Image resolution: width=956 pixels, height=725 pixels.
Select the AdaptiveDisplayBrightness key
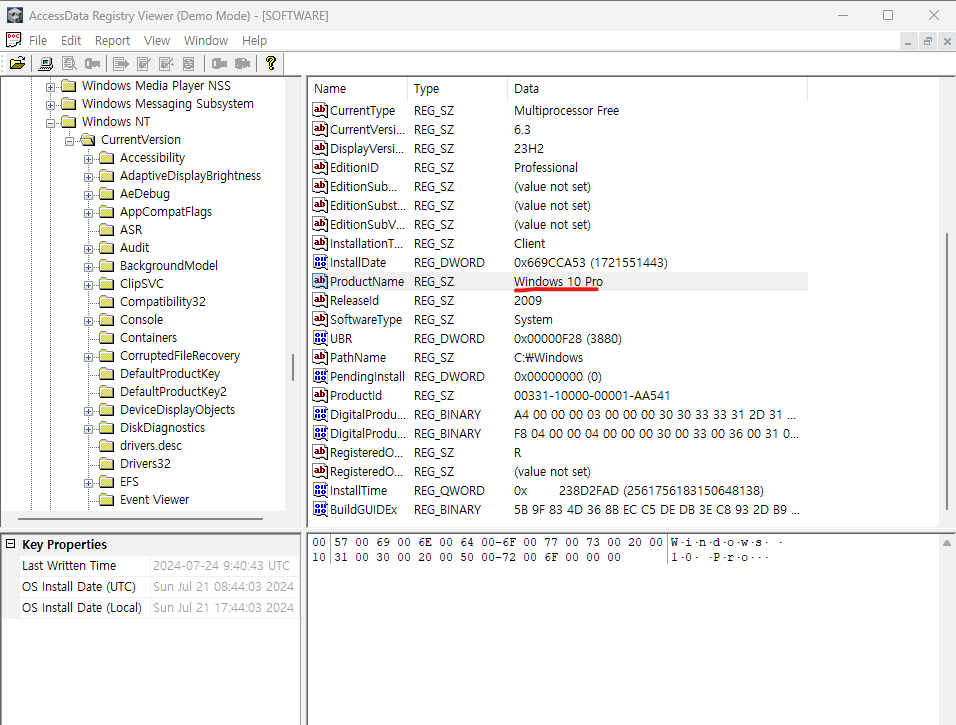click(190, 176)
